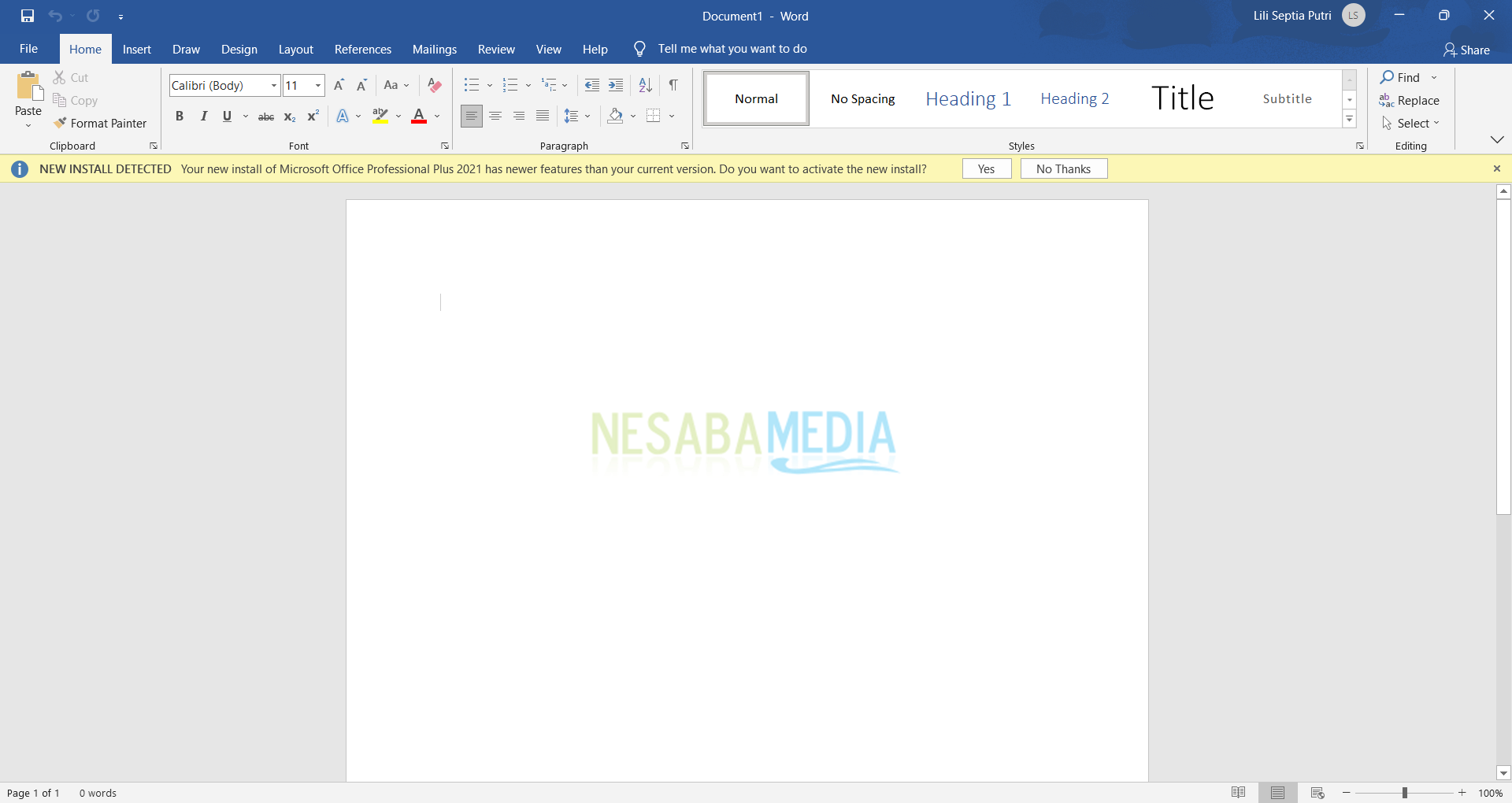Apply borders with the Borders icon
1512x803 pixels.
(x=654, y=117)
